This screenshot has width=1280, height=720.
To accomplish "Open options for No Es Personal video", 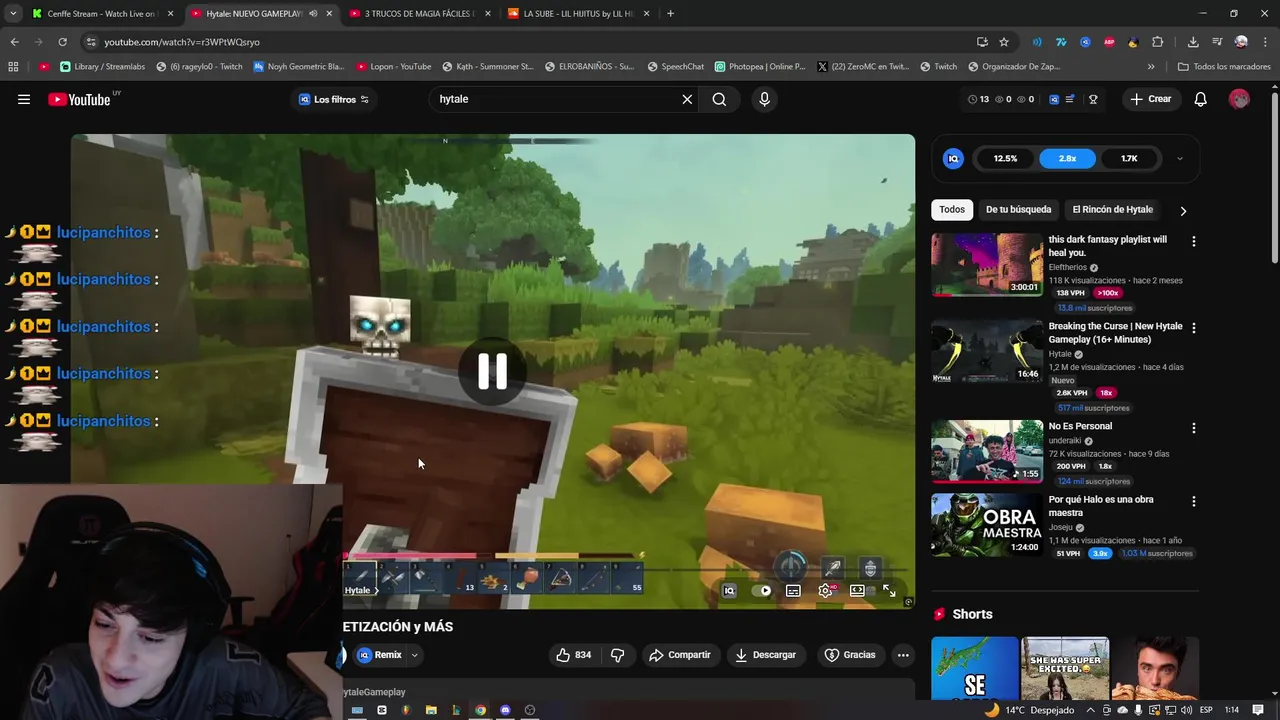I will [1193, 427].
